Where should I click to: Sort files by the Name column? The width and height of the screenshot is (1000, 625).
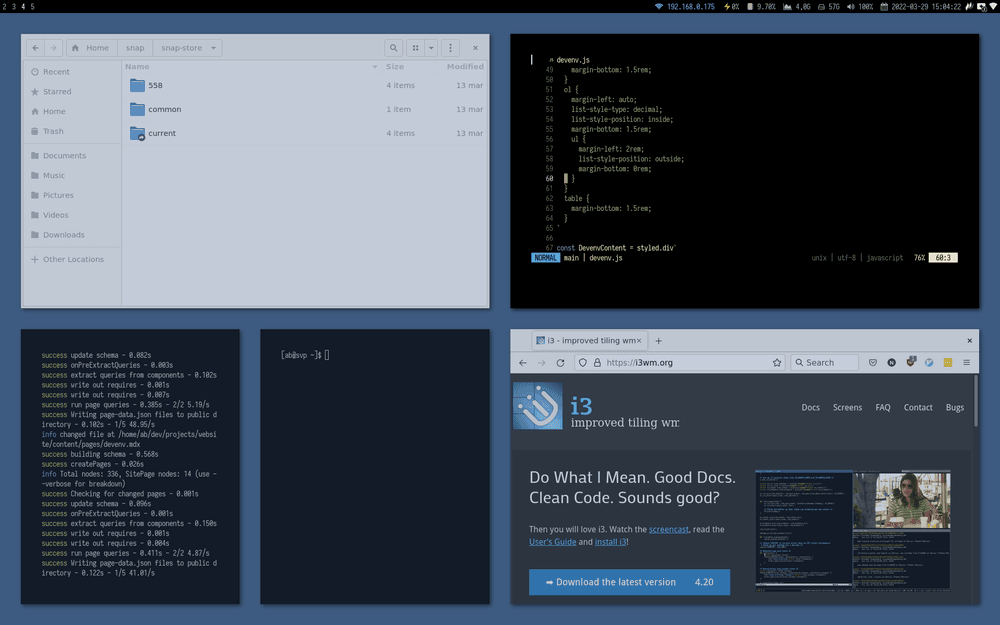coord(251,66)
